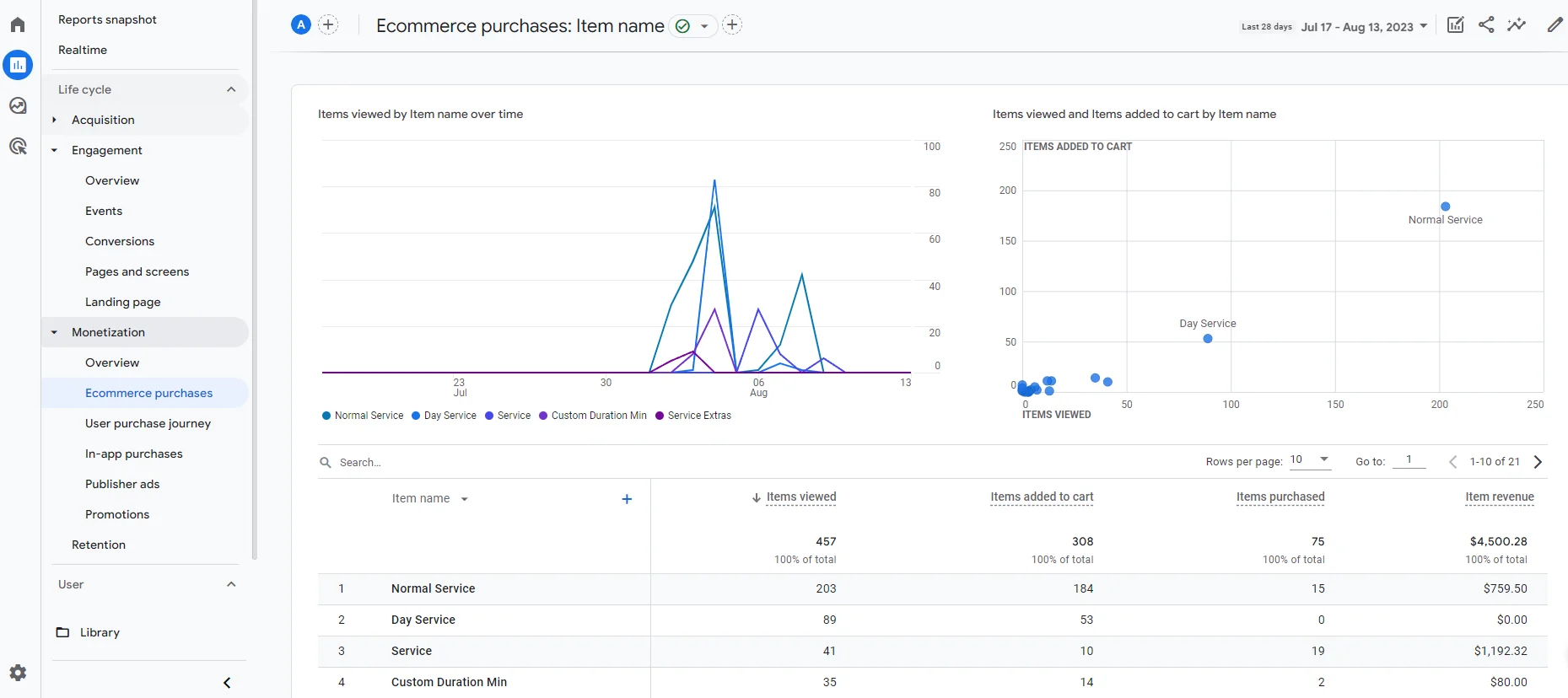
Task: Share this report icon
Action: point(1486,24)
